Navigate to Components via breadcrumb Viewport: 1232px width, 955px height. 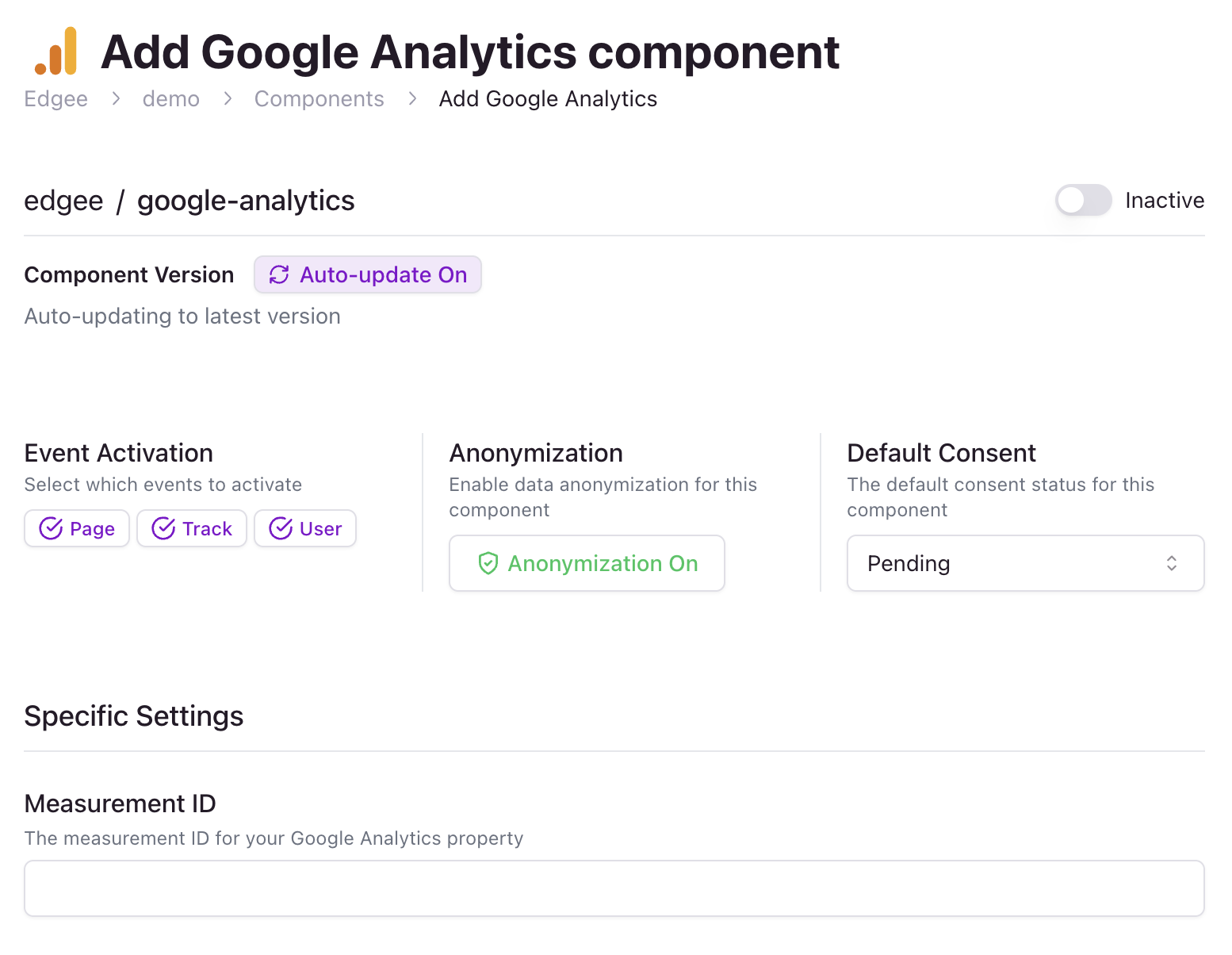(319, 98)
